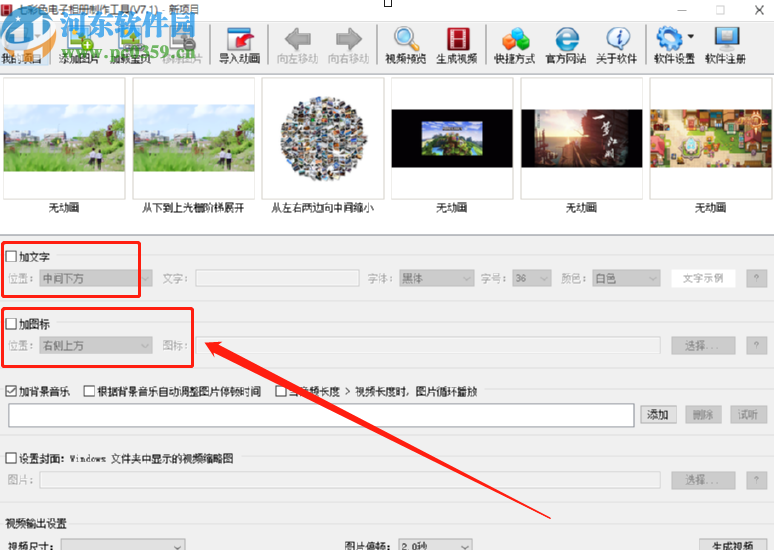
Task: Enable the 设置封面 checkbox
Action: [11, 458]
